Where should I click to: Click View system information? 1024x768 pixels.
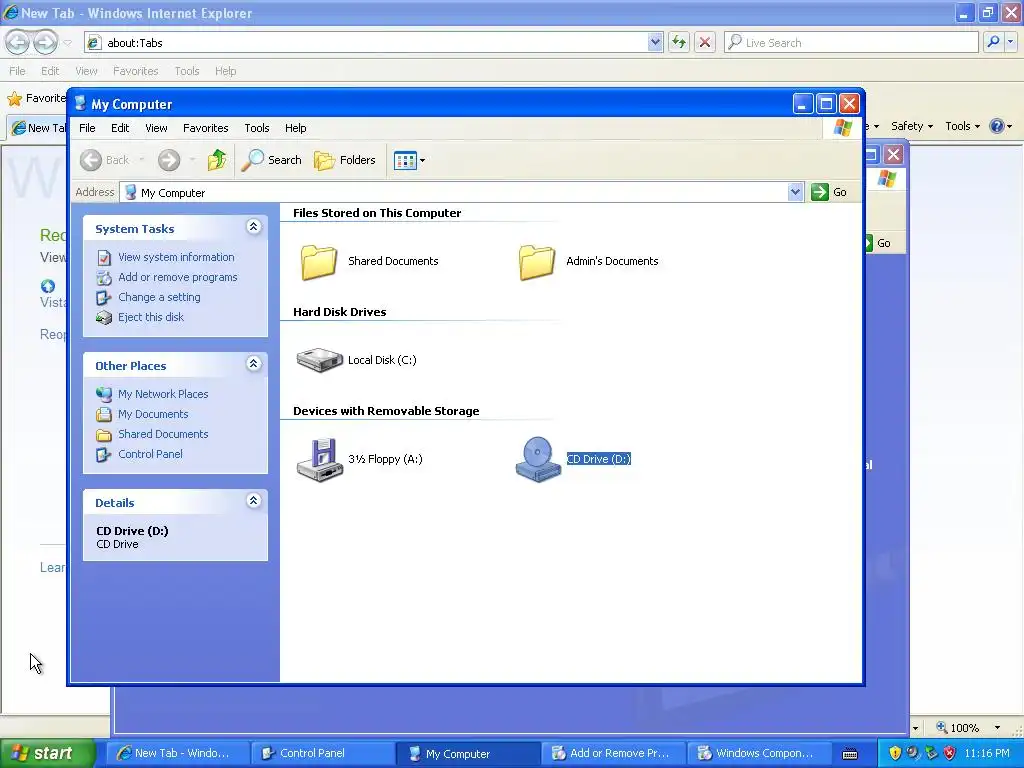[x=176, y=257]
